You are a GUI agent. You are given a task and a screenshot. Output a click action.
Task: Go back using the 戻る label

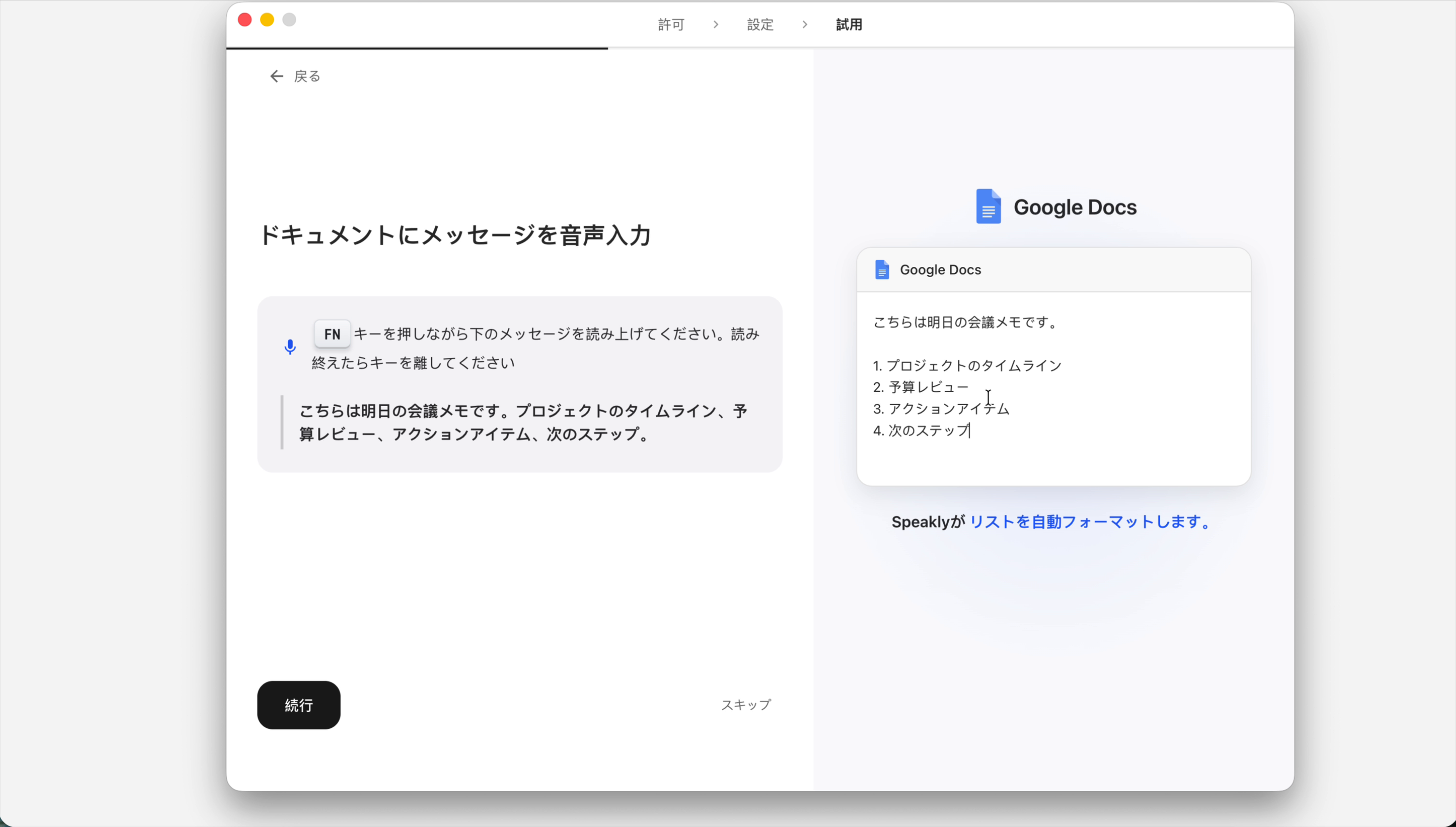coord(307,75)
